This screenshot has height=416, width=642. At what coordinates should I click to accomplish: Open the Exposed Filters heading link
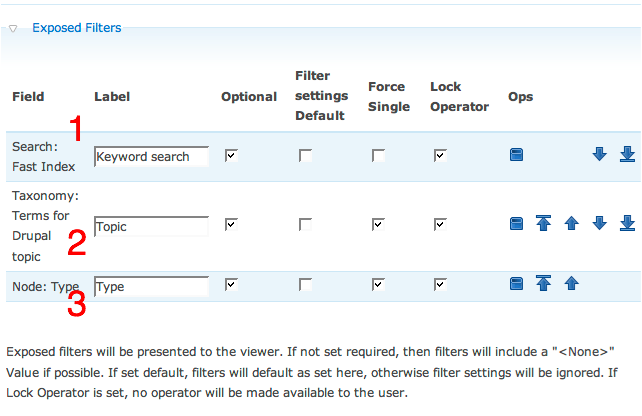77,28
